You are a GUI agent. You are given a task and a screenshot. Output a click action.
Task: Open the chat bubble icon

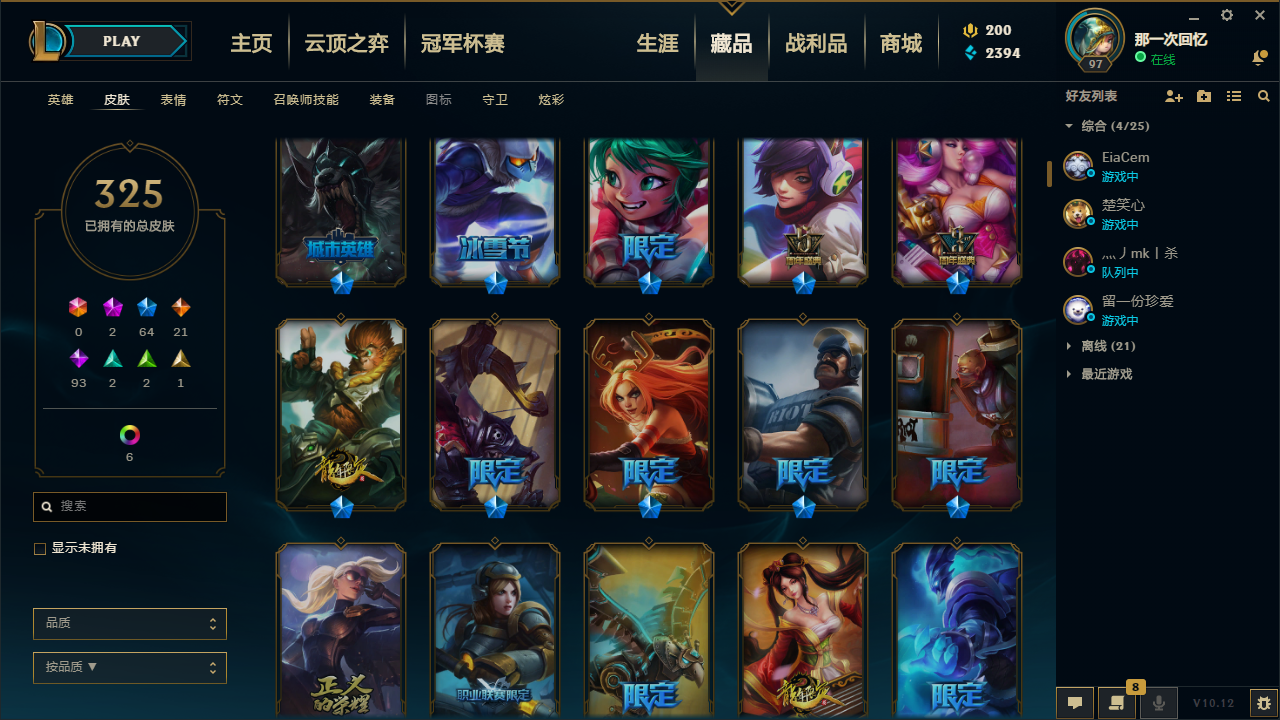tap(1075, 703)
